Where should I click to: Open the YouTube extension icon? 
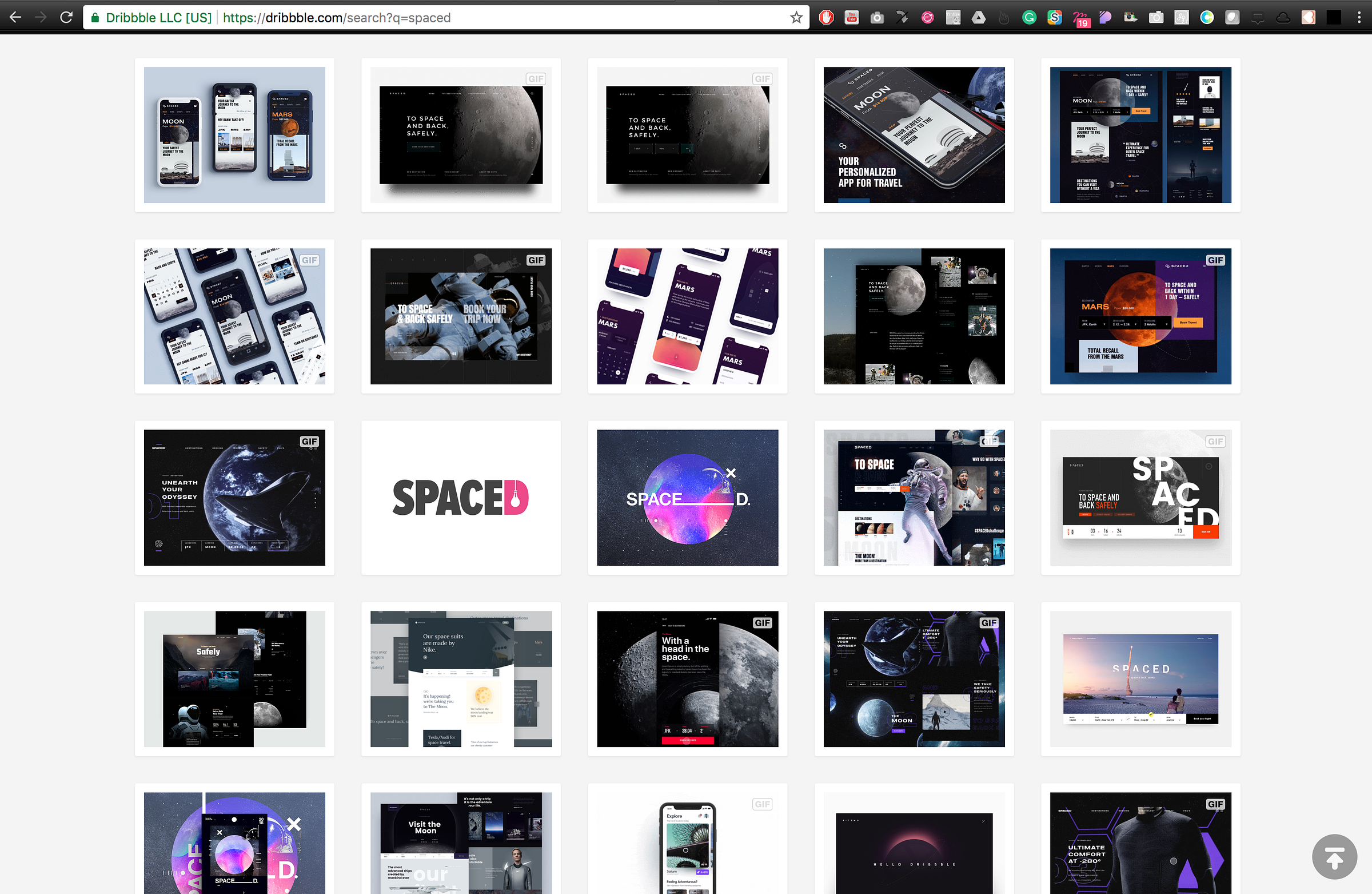click(851, 17)
